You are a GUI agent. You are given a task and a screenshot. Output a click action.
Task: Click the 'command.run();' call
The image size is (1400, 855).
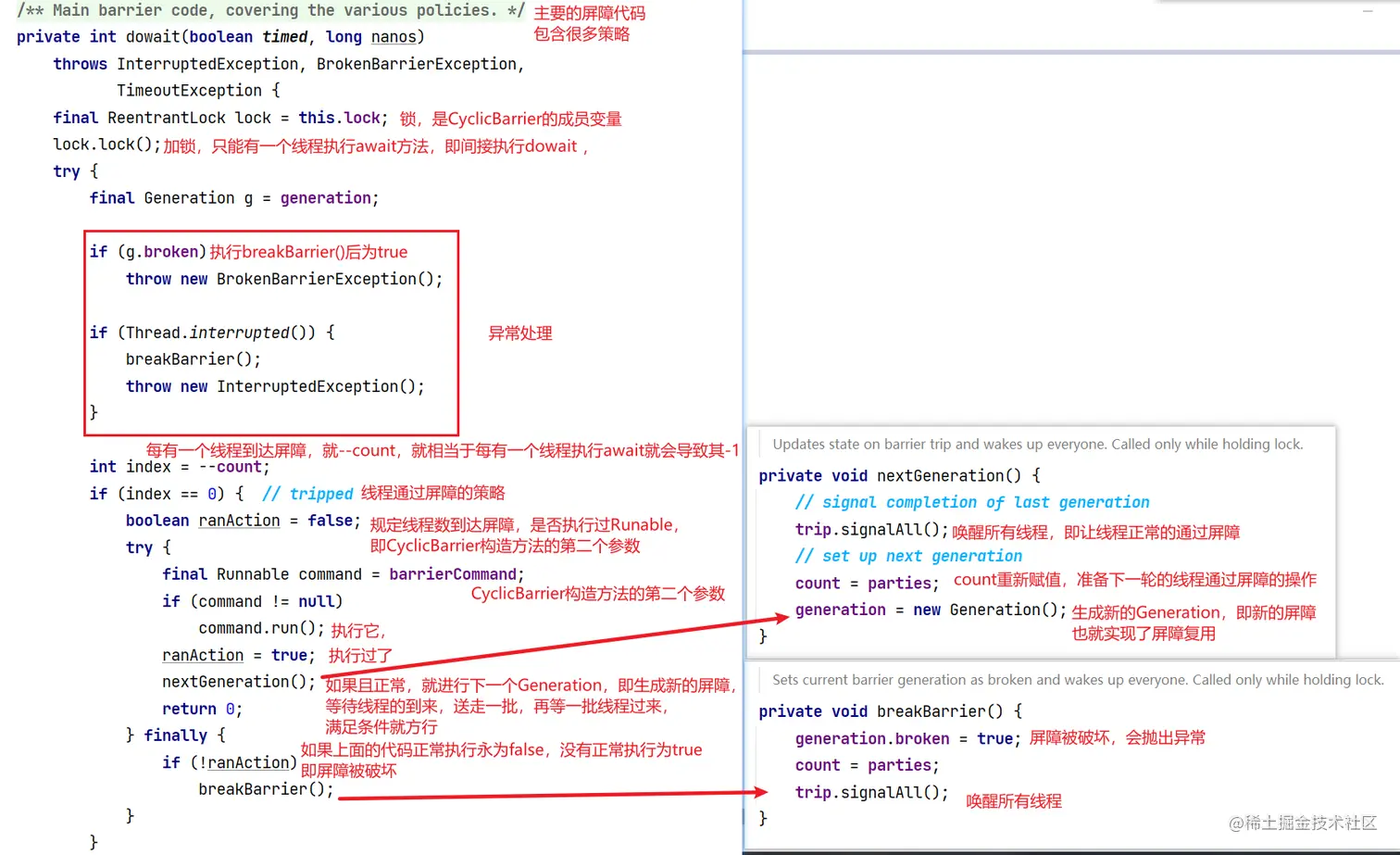tap(262, 628)
